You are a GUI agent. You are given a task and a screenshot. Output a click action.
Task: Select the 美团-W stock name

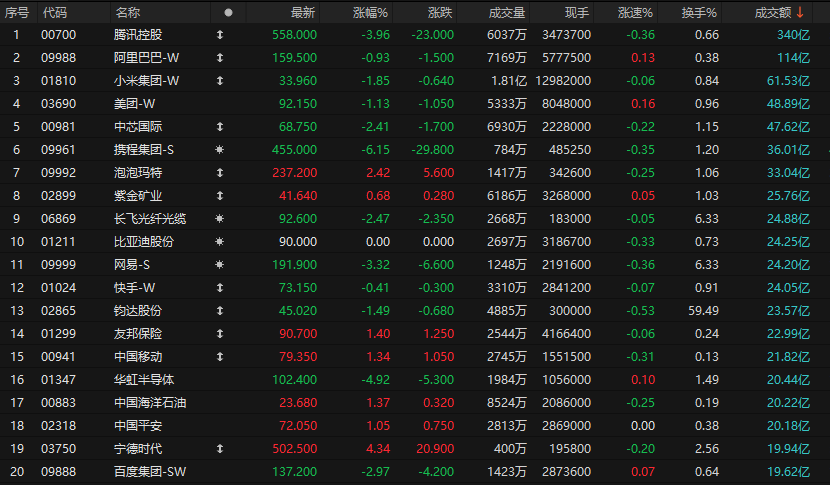coord(134,104)
